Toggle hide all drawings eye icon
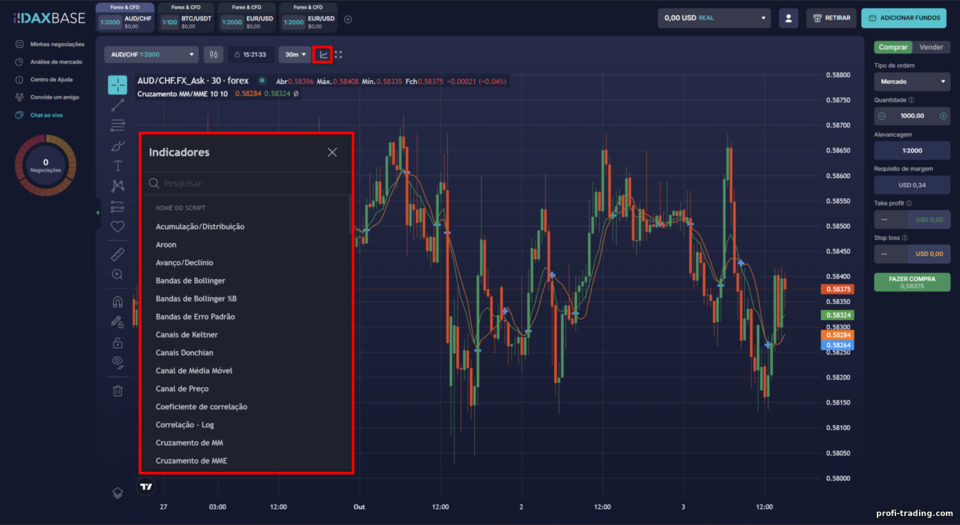960x525 pixels. [118, 363]
